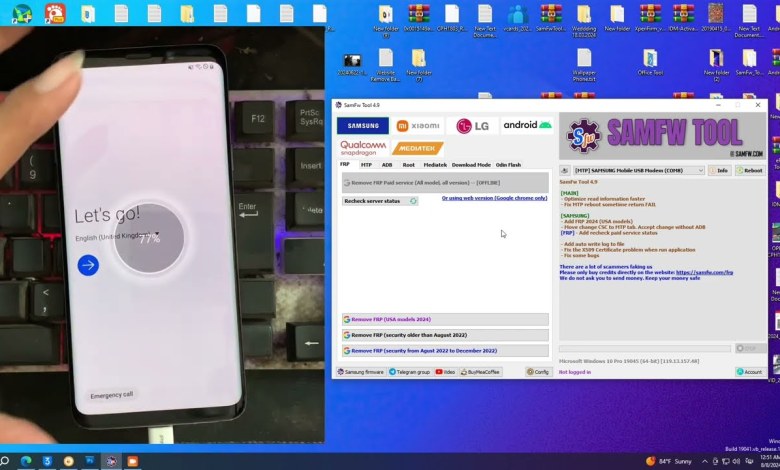Image resolution: width=780 pixels, height=470 pixels.
Task: Select the Samsung brand logo
Action: click(x=363, y=126)
